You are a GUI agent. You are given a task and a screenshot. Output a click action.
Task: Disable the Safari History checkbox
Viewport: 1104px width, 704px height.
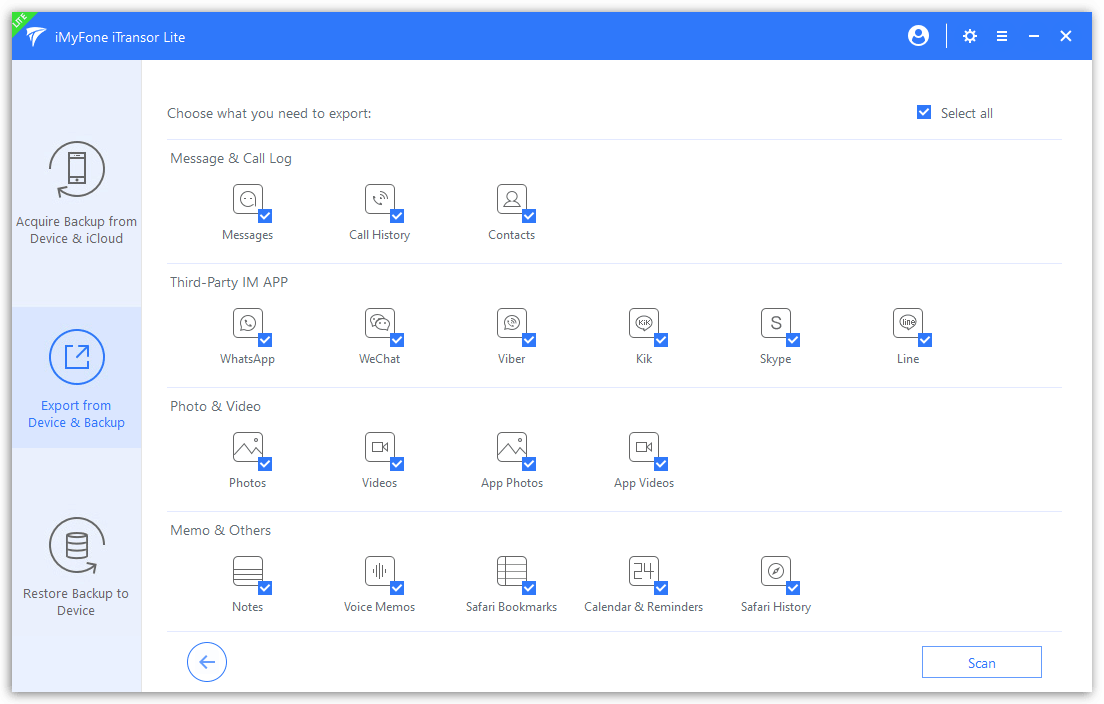793,588
